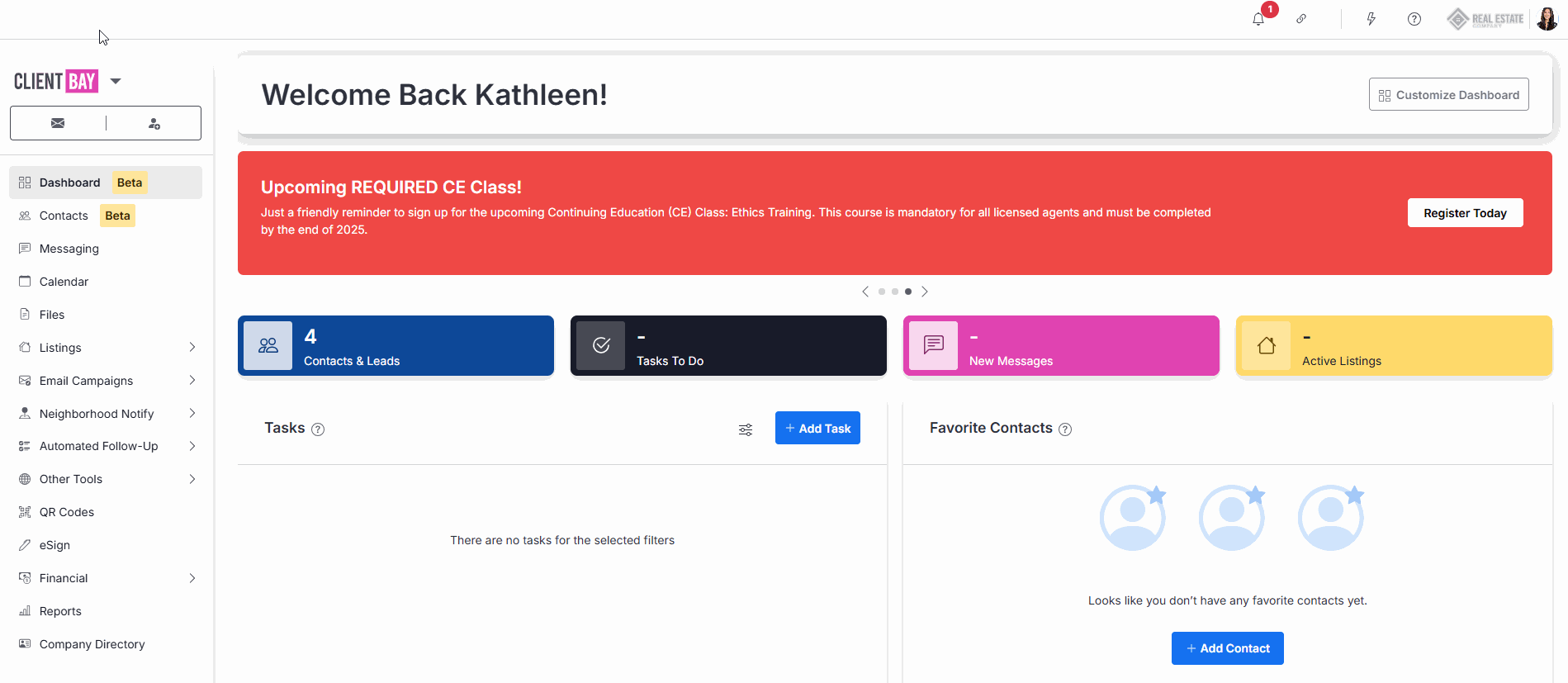Click the Add Task button
1568x683 pixels.
click(817, 428)
